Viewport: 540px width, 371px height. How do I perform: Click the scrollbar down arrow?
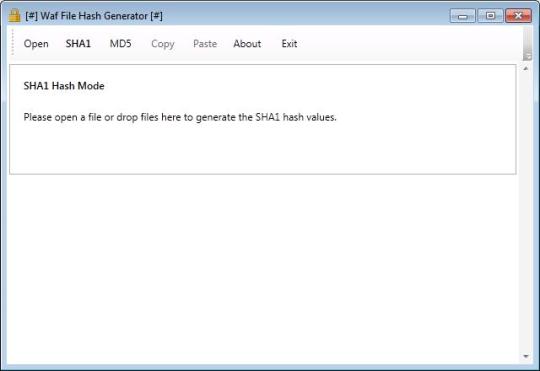526,356
